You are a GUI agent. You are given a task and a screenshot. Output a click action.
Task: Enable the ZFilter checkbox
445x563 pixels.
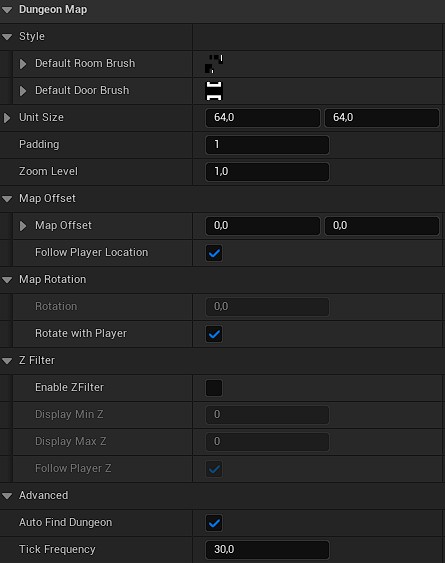[x=214, y=388]
